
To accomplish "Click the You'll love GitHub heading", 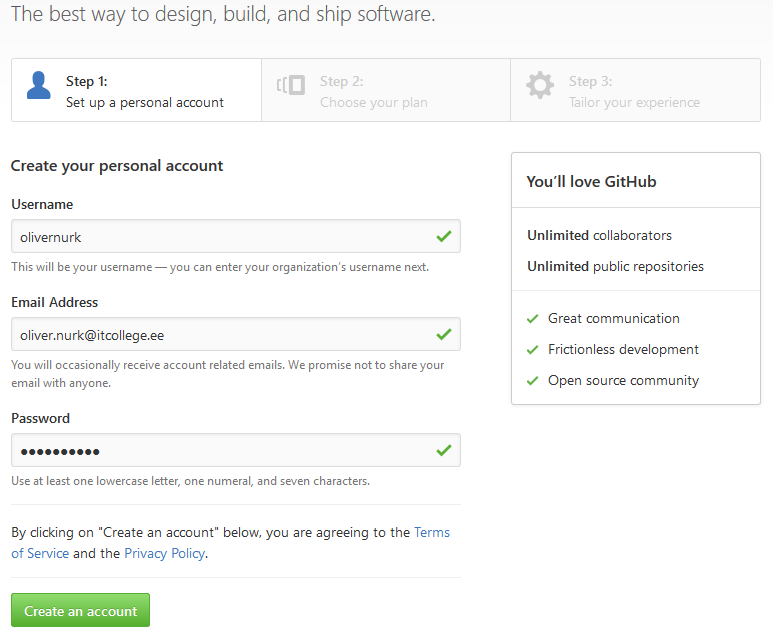I will click(591, 181).
